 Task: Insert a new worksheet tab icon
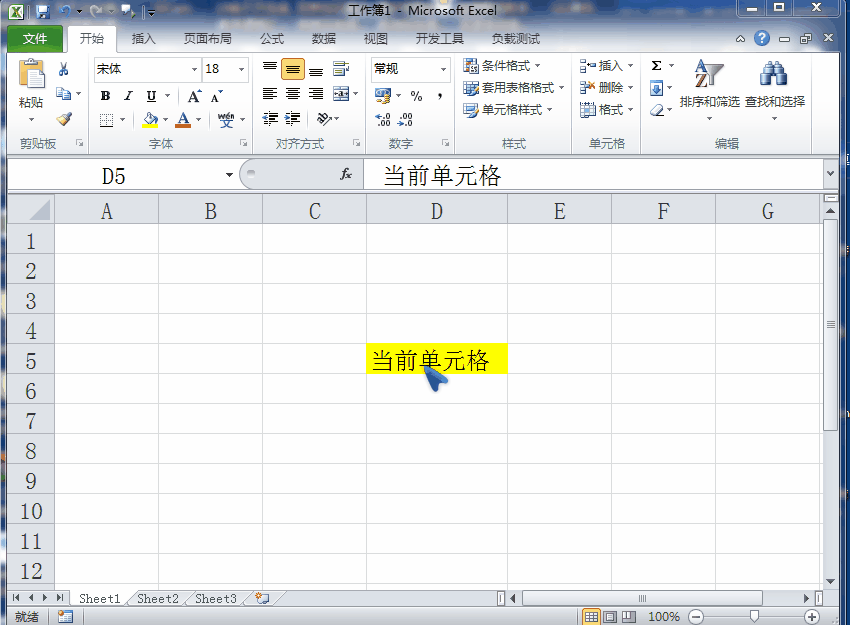tap(262, 598)
